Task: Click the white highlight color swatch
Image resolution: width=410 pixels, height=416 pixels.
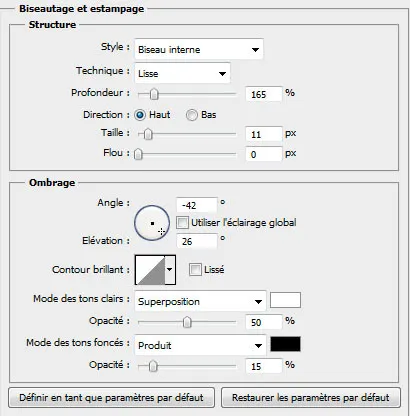Action: 285,300
